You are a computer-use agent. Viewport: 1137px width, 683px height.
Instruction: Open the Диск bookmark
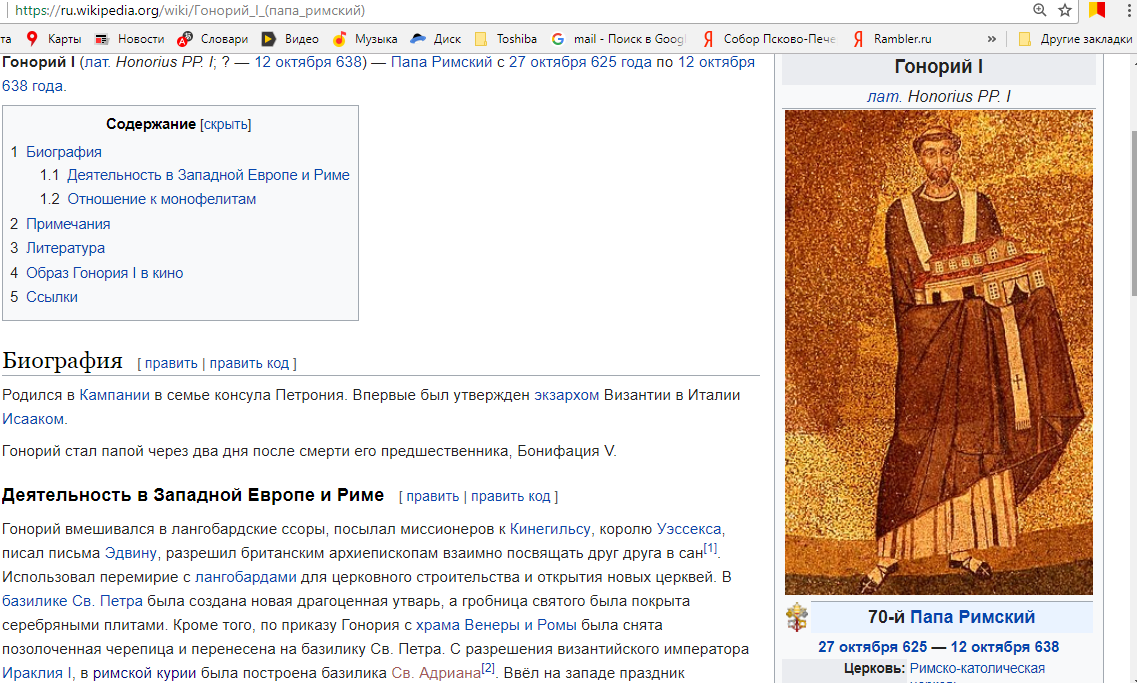point(436,38)
